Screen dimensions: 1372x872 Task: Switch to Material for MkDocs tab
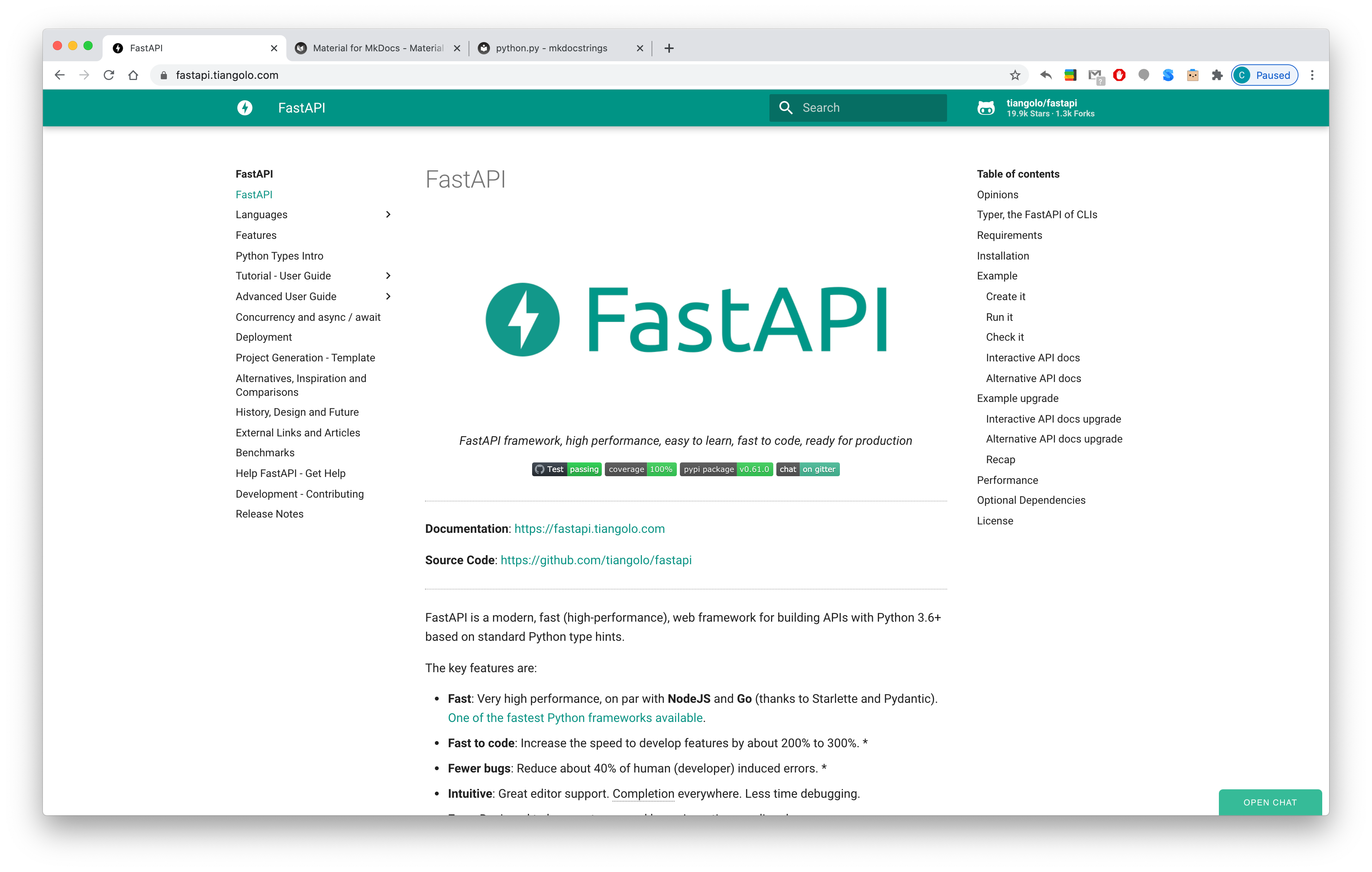tap(377, 48)
